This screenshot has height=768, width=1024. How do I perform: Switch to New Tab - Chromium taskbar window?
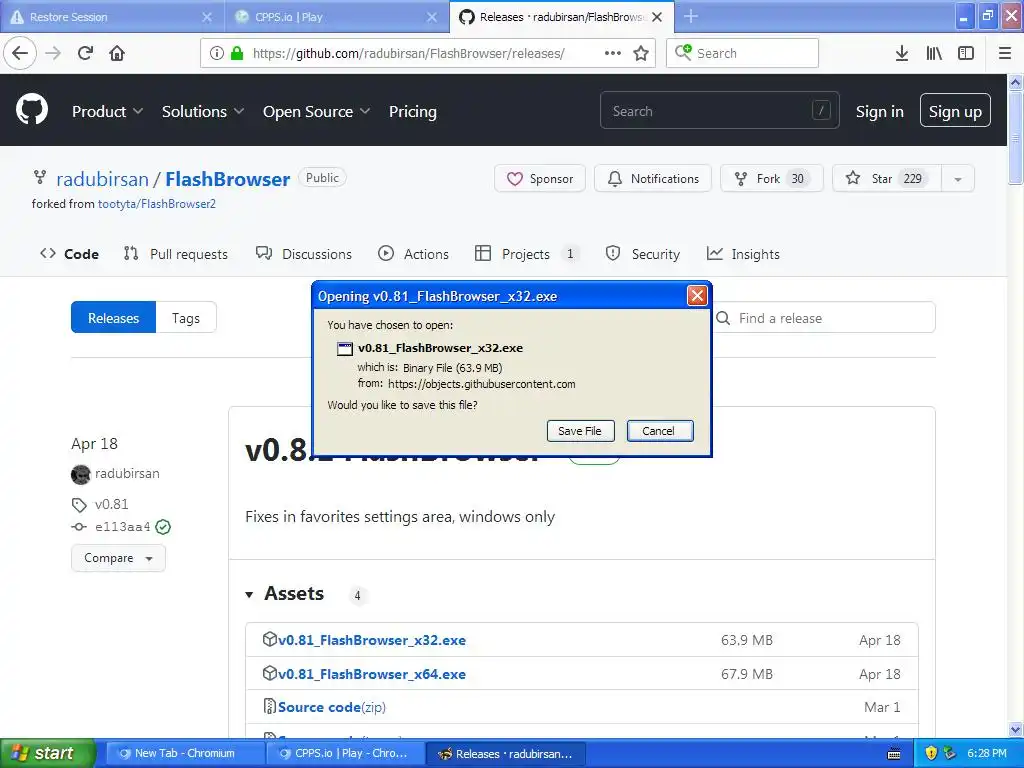(185, 753)
